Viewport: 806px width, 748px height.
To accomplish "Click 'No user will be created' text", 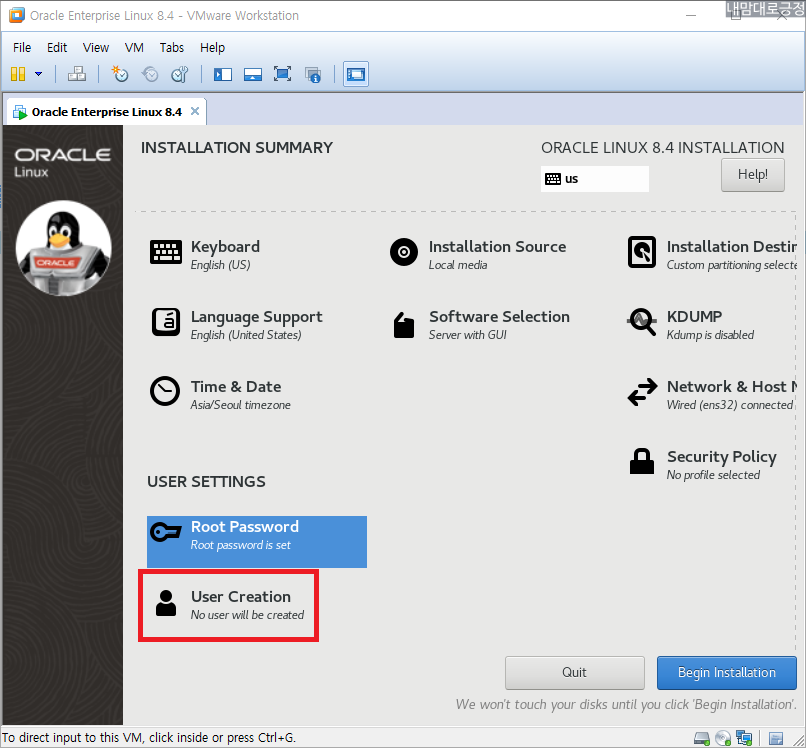I will [x=247, y=614].
